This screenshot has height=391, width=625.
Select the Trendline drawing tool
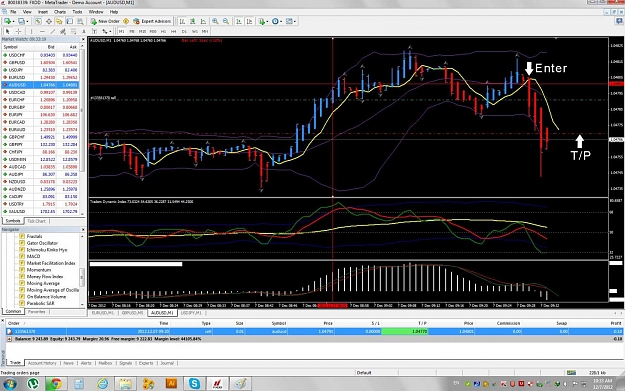pyautogui.click(x=52, y=31)
